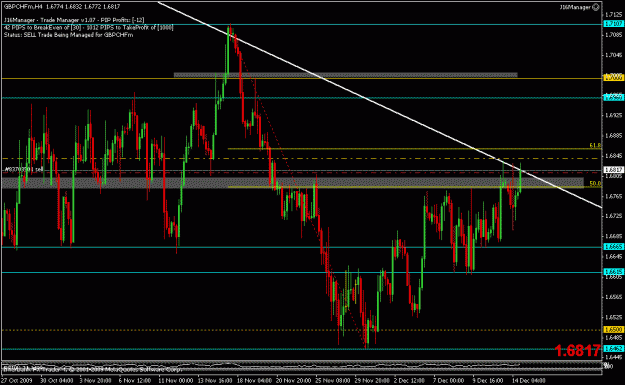
Task: Click the 1.7045 price scale value
Action: [613, 55]
